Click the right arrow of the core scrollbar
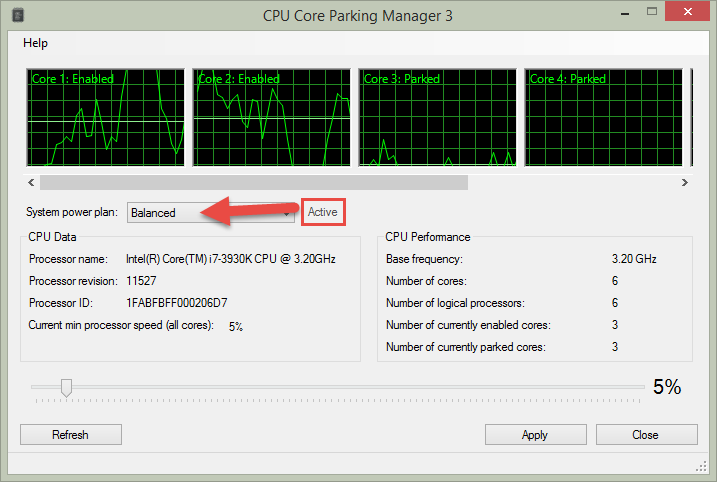 pos(685,182)
